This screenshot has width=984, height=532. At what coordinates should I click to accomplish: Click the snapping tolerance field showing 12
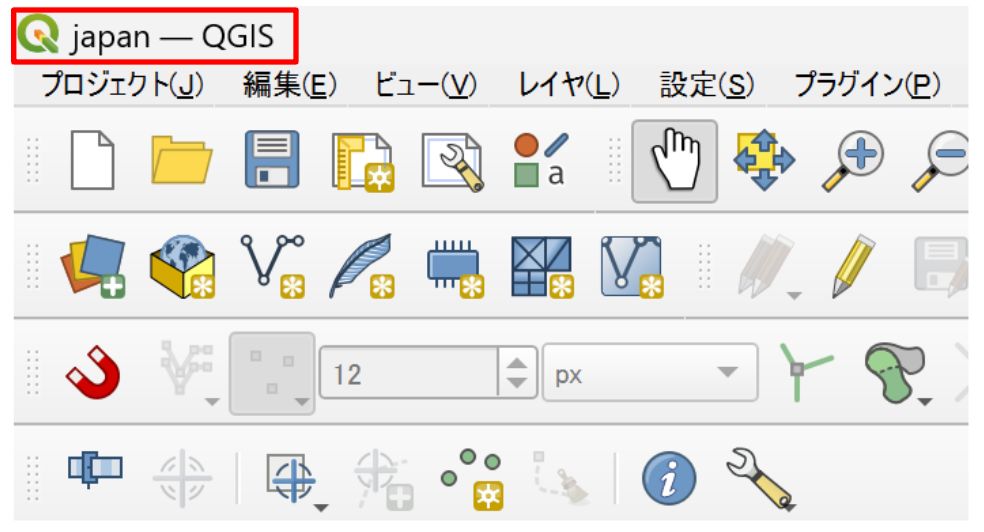pos(409,373)
